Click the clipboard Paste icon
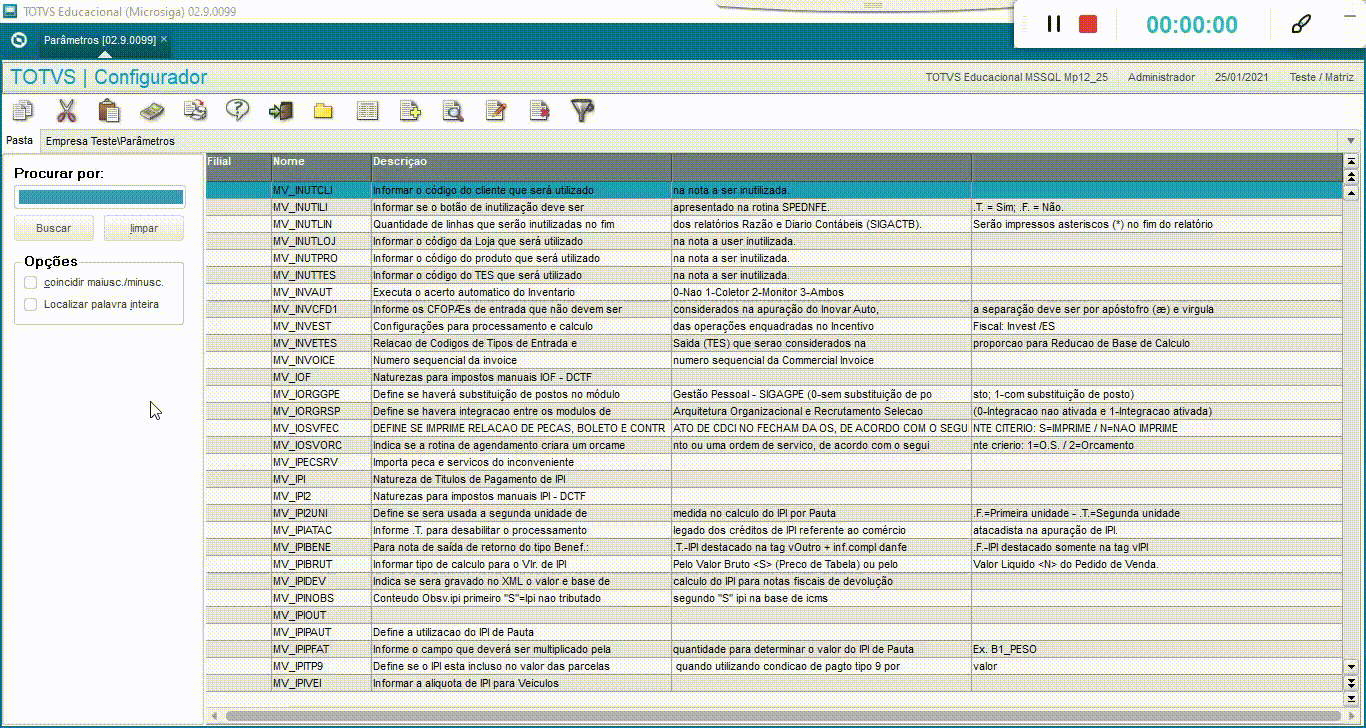1366x728 pixels. click(109, 110)
